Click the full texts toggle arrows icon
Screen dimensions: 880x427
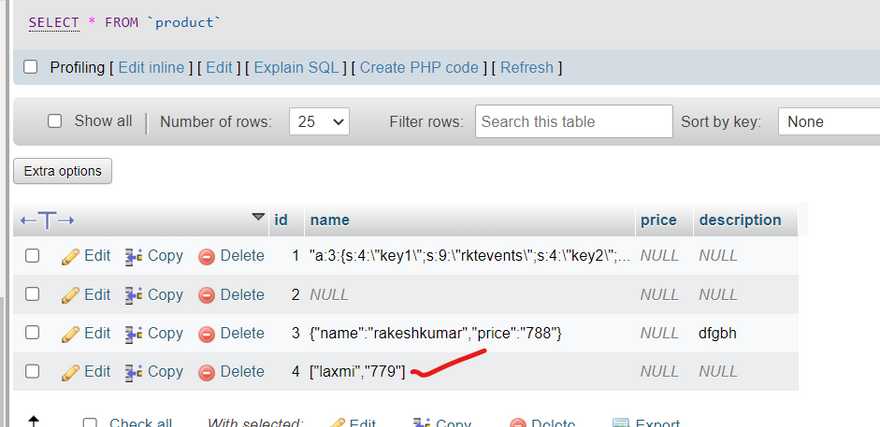[47, 221]
